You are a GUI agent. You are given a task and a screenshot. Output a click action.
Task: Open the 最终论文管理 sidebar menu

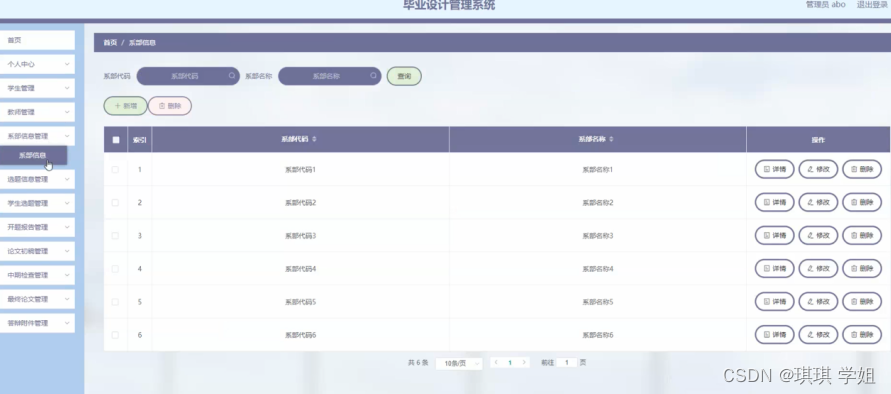pos(37,299)
